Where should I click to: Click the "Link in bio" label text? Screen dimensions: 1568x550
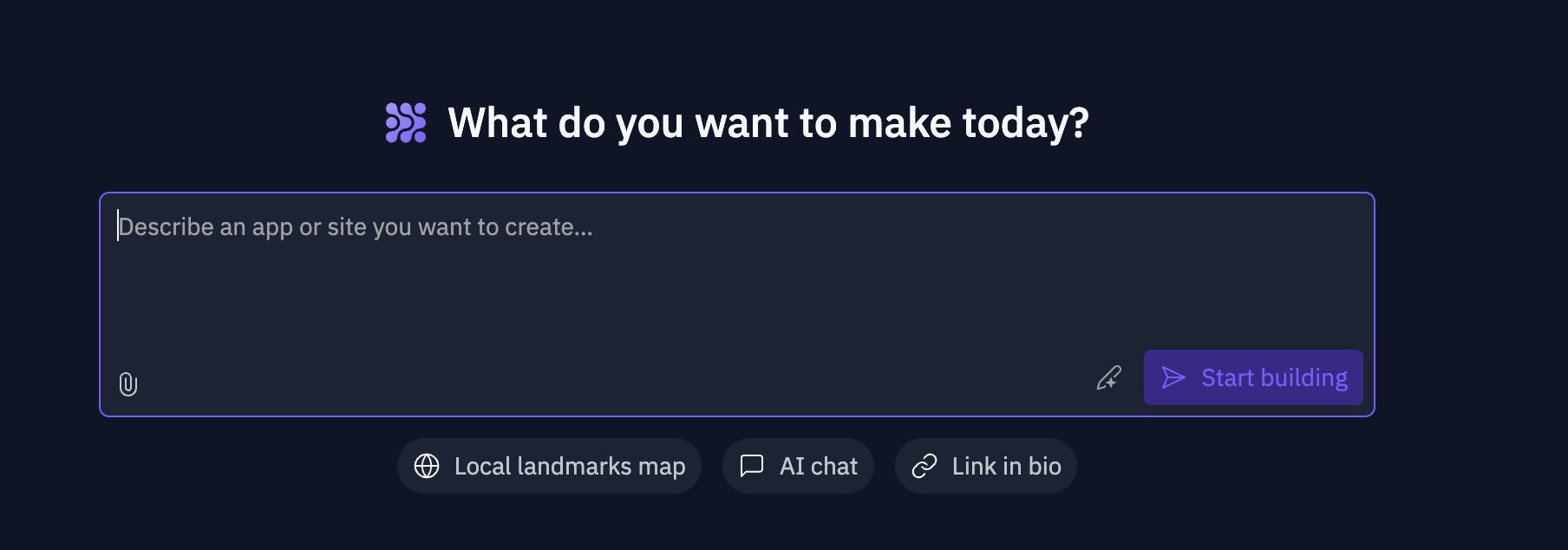pyautogui.click(x=1006, y=466)
